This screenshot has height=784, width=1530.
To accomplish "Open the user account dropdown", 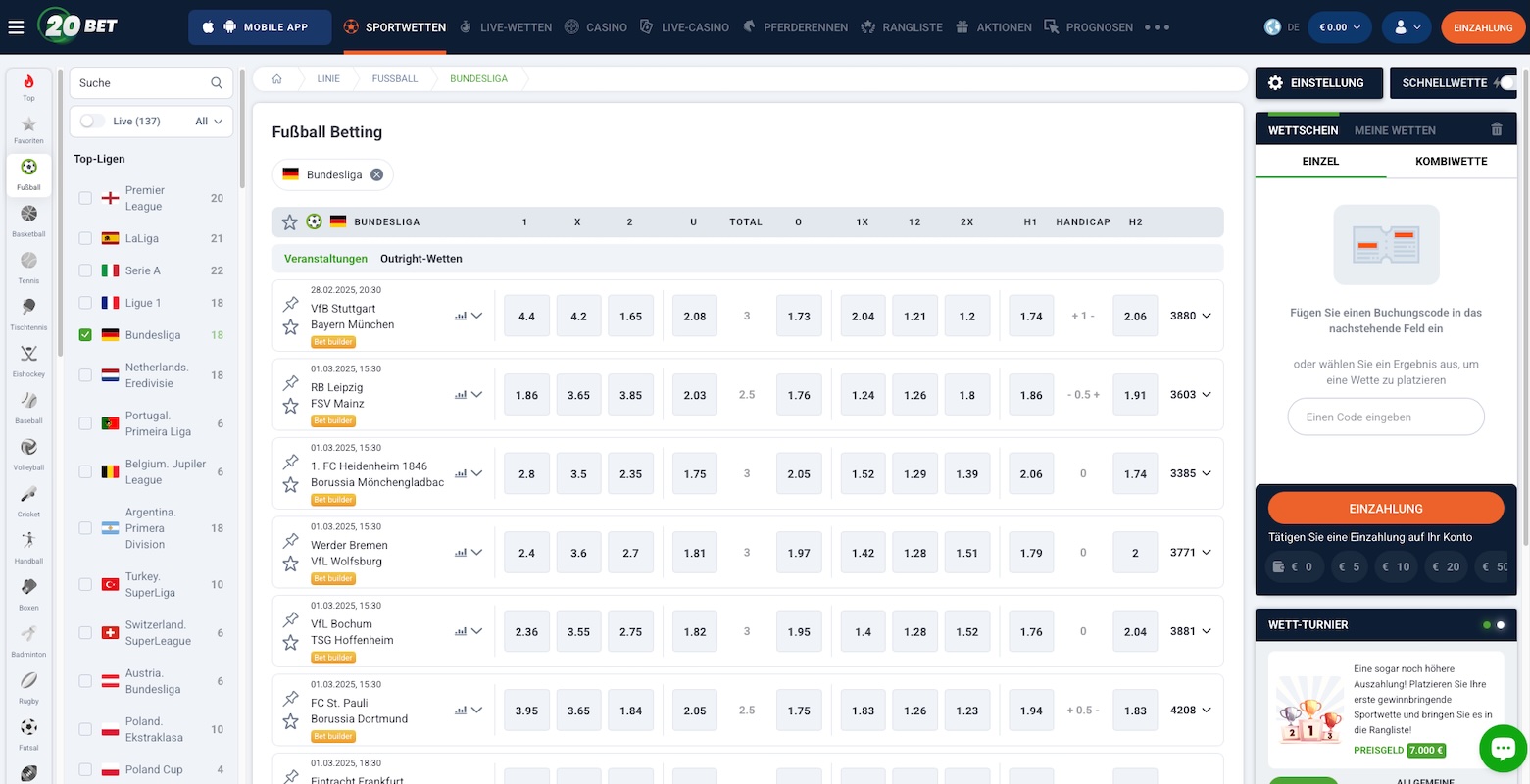I will tap(1407, 27).
